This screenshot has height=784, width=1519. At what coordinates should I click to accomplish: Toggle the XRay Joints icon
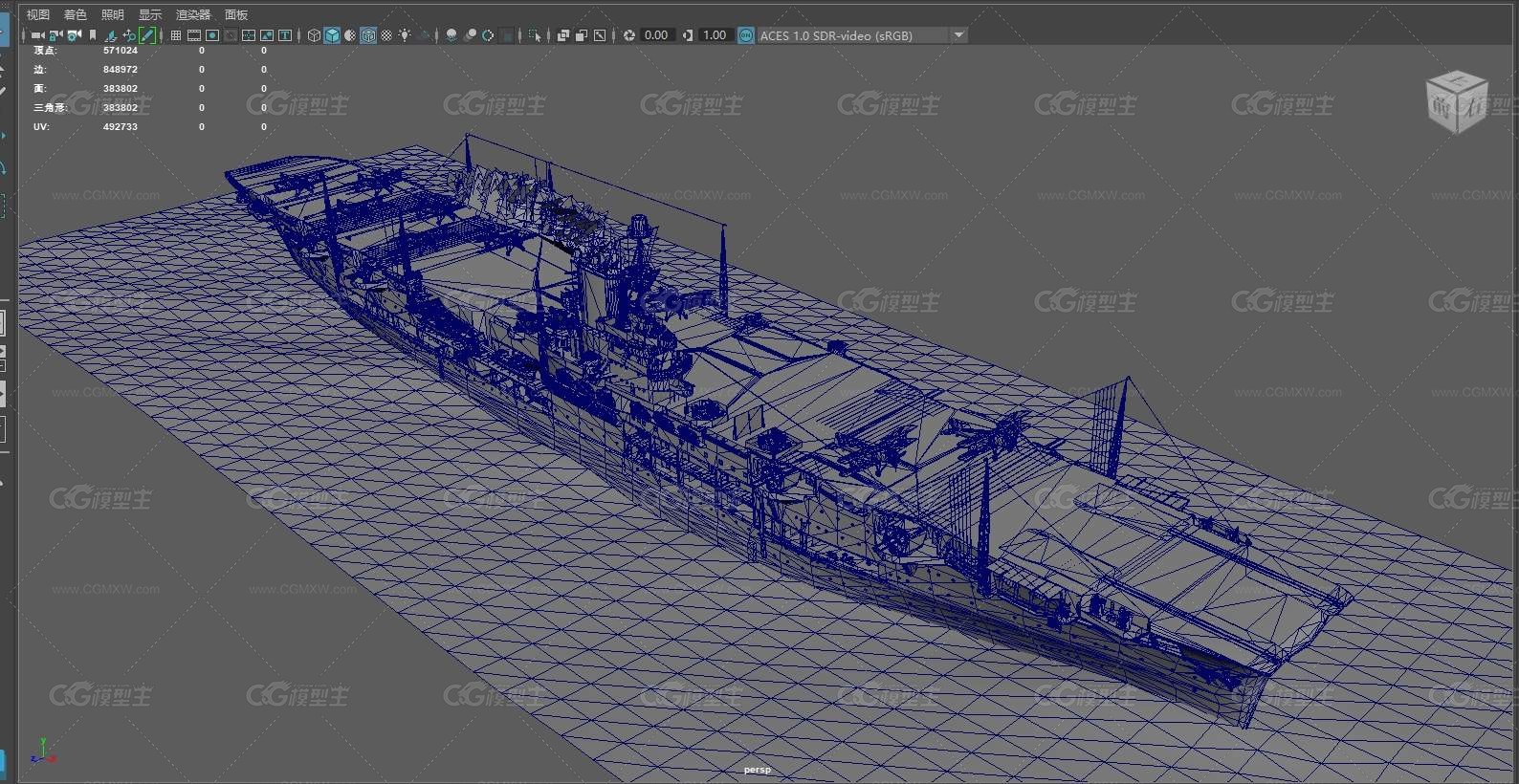tap(600, 35)
